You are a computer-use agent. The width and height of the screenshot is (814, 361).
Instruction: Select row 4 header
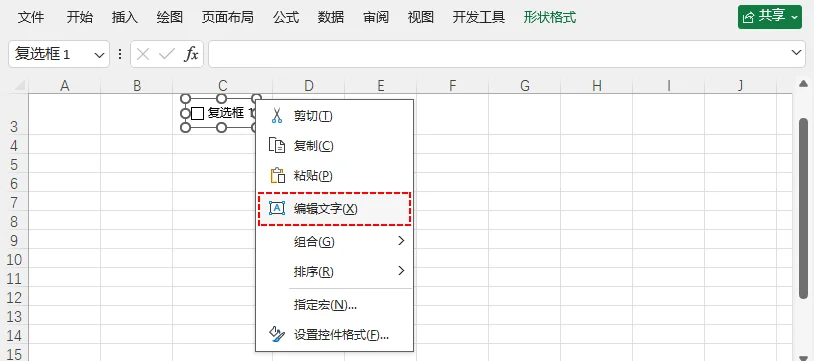click(14, 145)
